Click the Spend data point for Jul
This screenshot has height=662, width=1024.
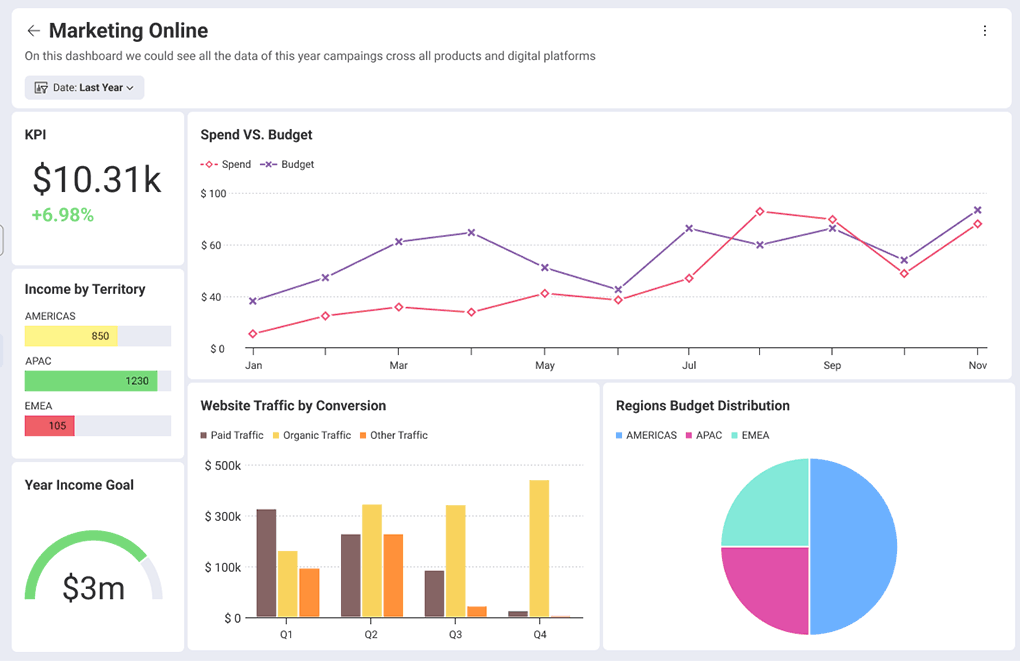tap(691, 279)
